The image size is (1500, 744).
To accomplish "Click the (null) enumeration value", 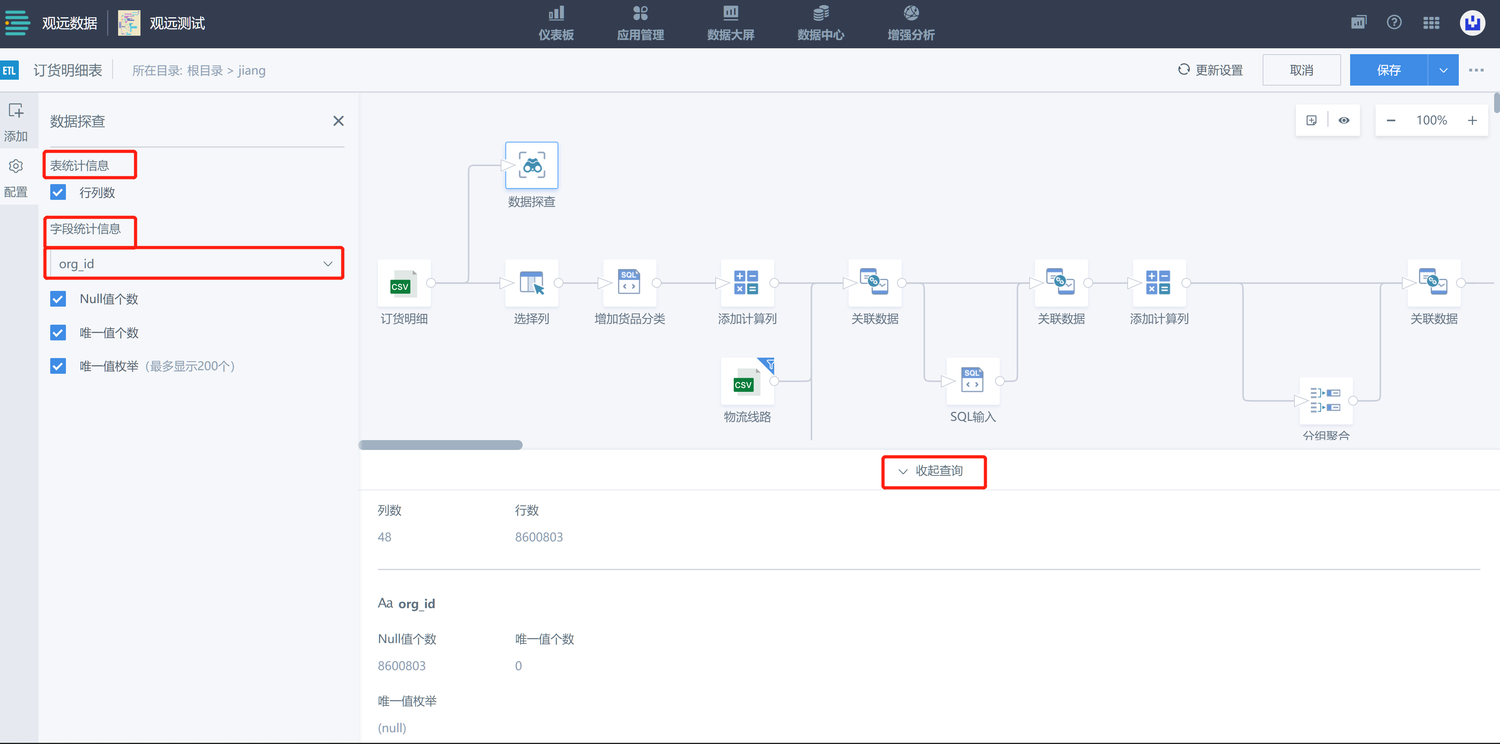I will tap(392, 728).
